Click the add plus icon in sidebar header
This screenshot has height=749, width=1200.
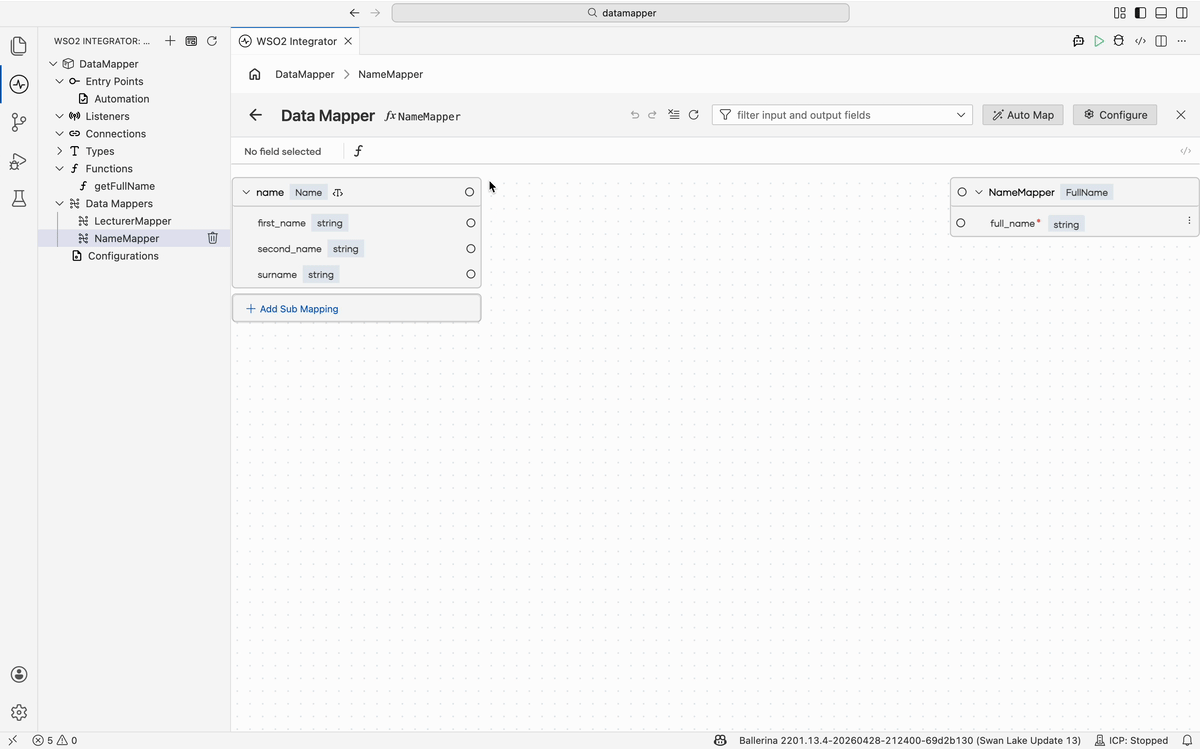point(170,41)
